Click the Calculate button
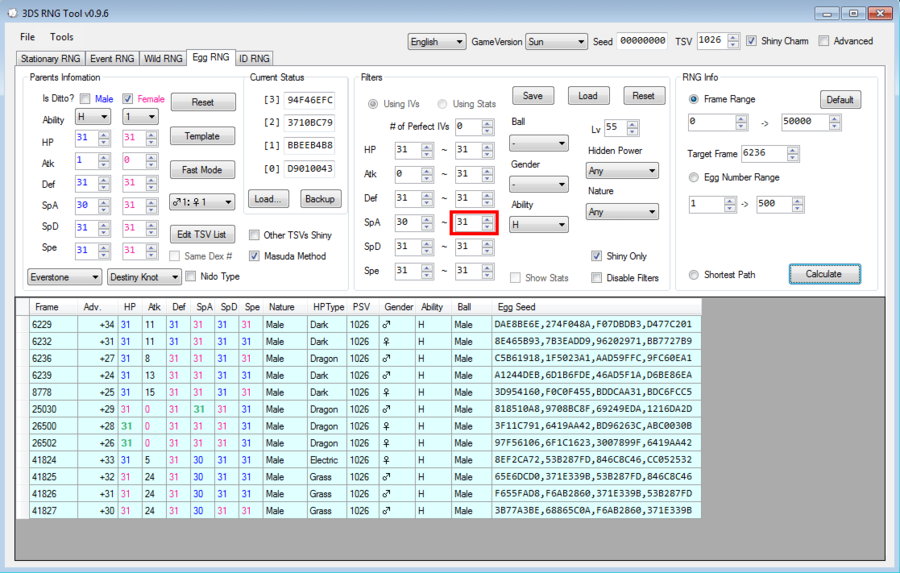This screenshot has height=573, width=900. pyautogui.click(x=824, y=274)
